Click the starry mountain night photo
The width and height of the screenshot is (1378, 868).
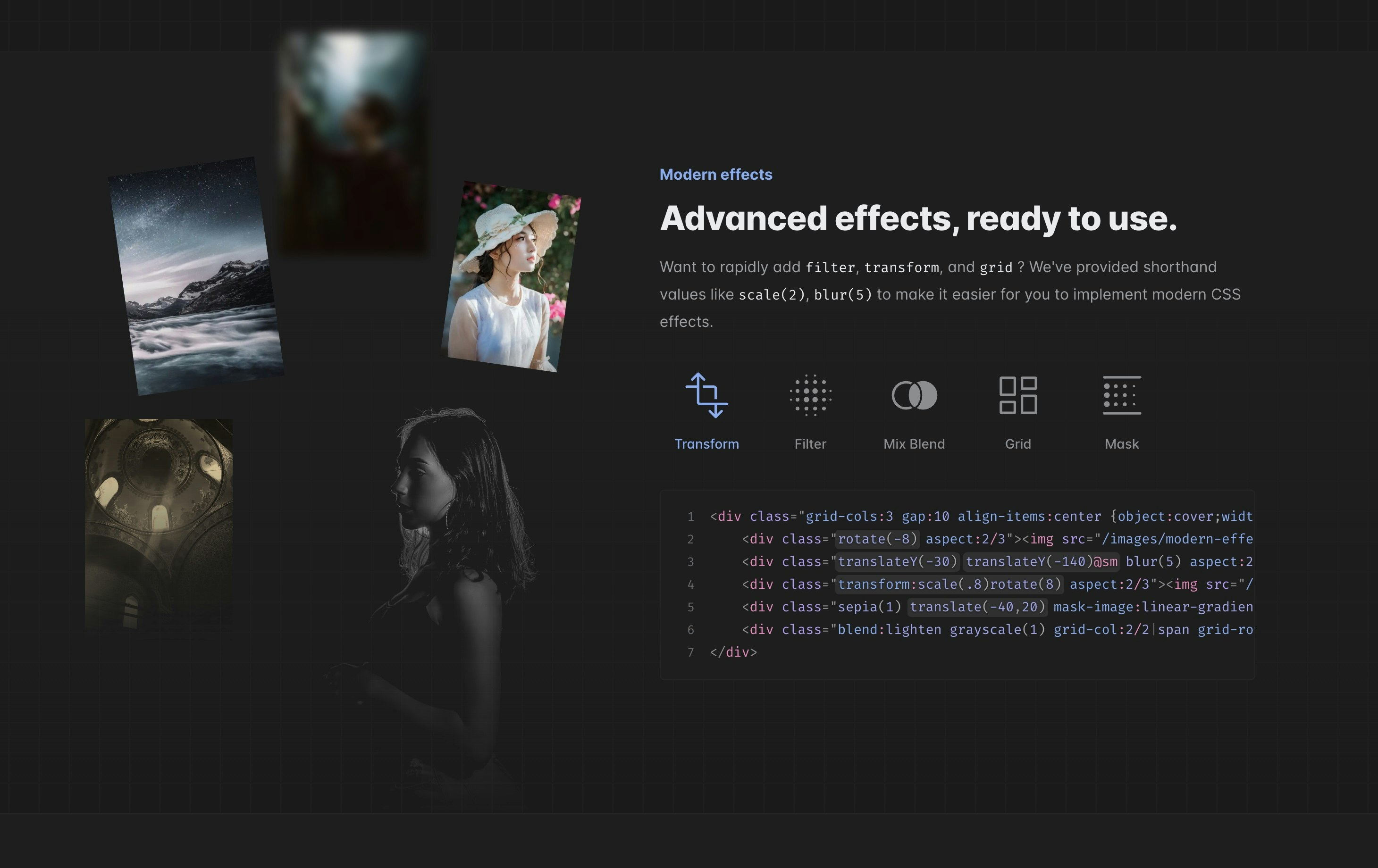point(196,276)
